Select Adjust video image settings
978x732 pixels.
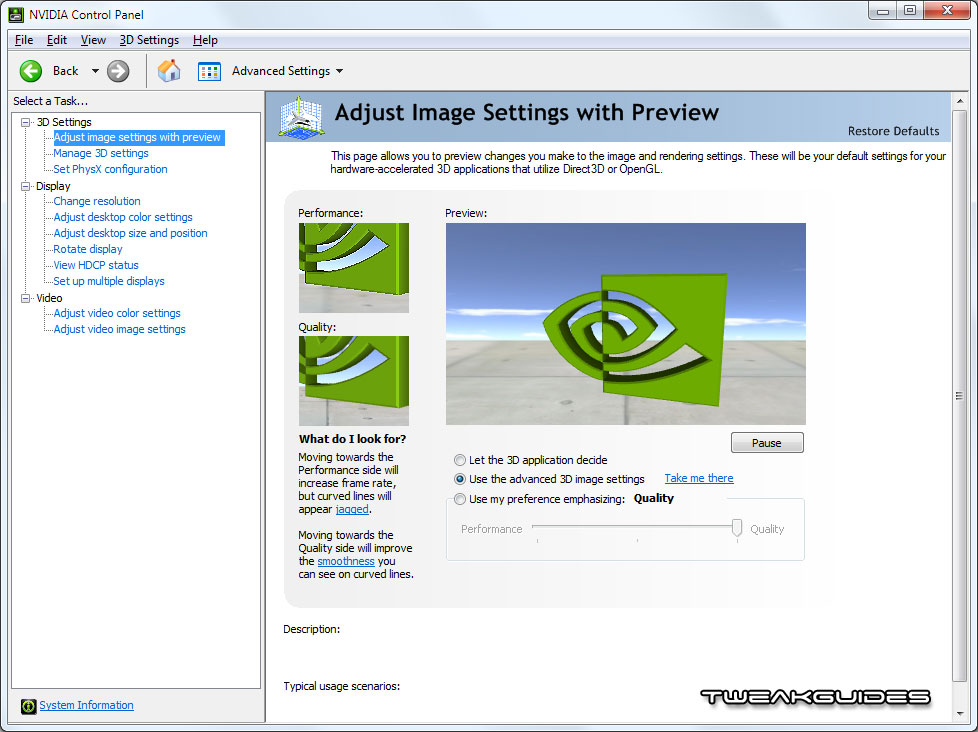119,329
